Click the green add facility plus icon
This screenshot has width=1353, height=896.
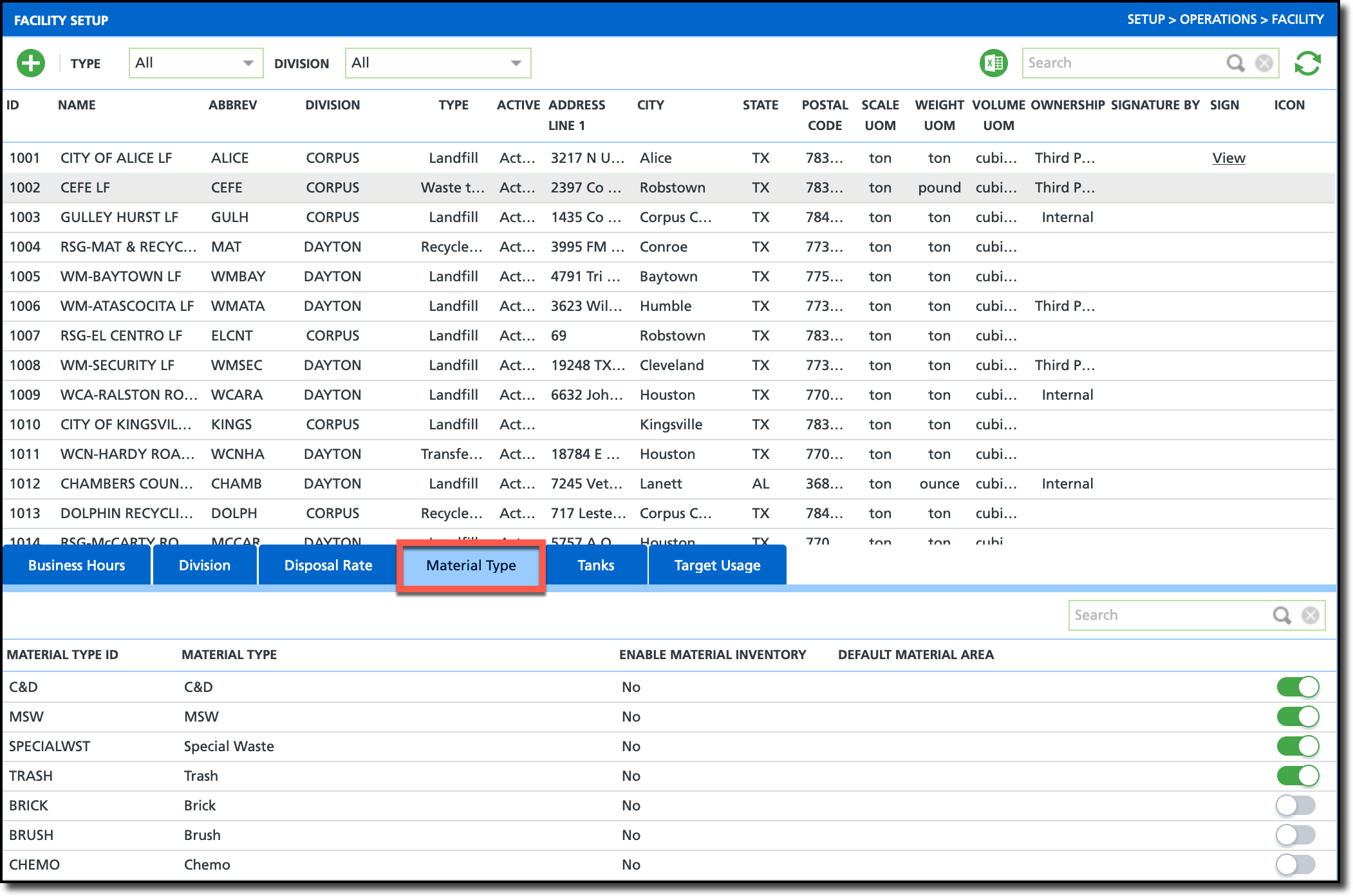point(31,63)
